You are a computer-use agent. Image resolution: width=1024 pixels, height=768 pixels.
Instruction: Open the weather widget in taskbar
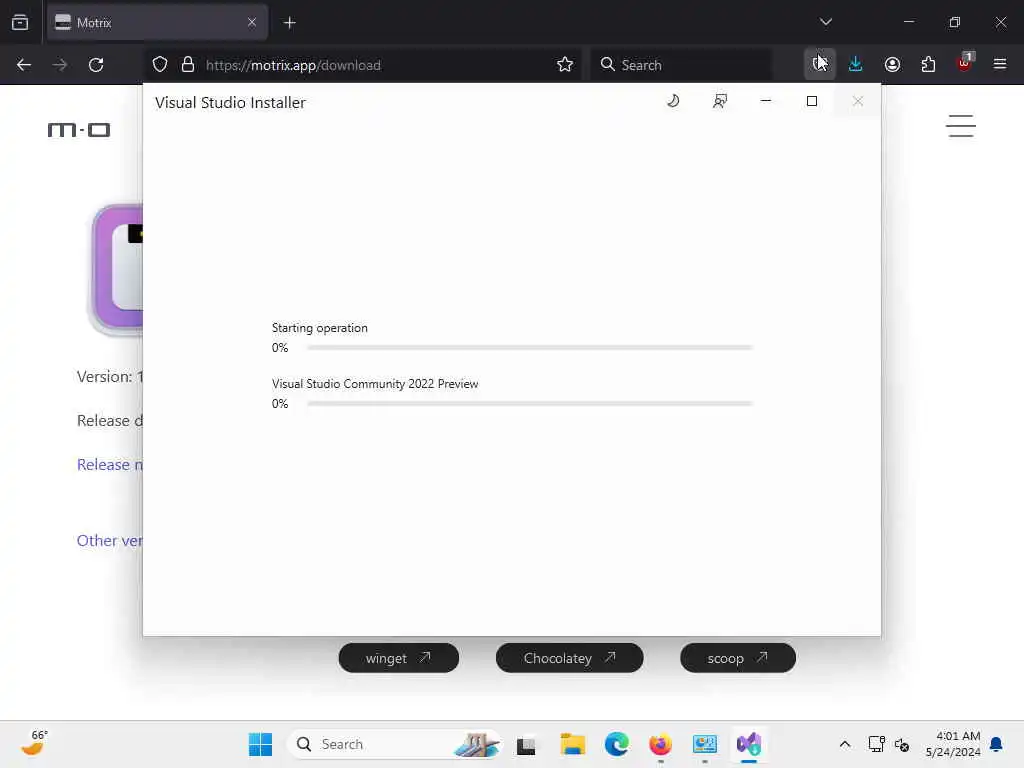[x=34, y=743]
